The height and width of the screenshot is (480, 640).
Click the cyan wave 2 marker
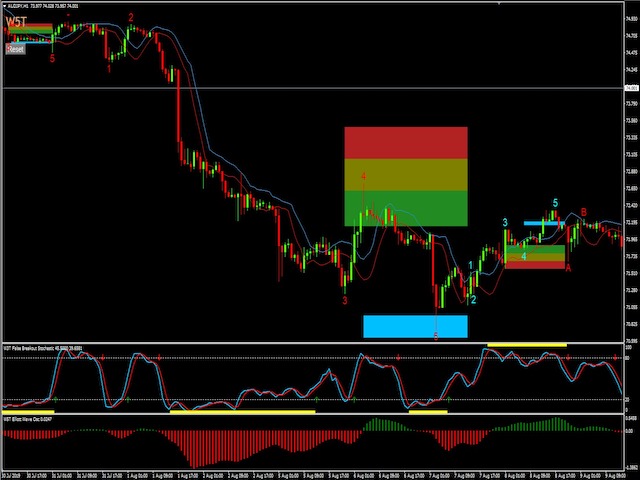pos(473,299)
